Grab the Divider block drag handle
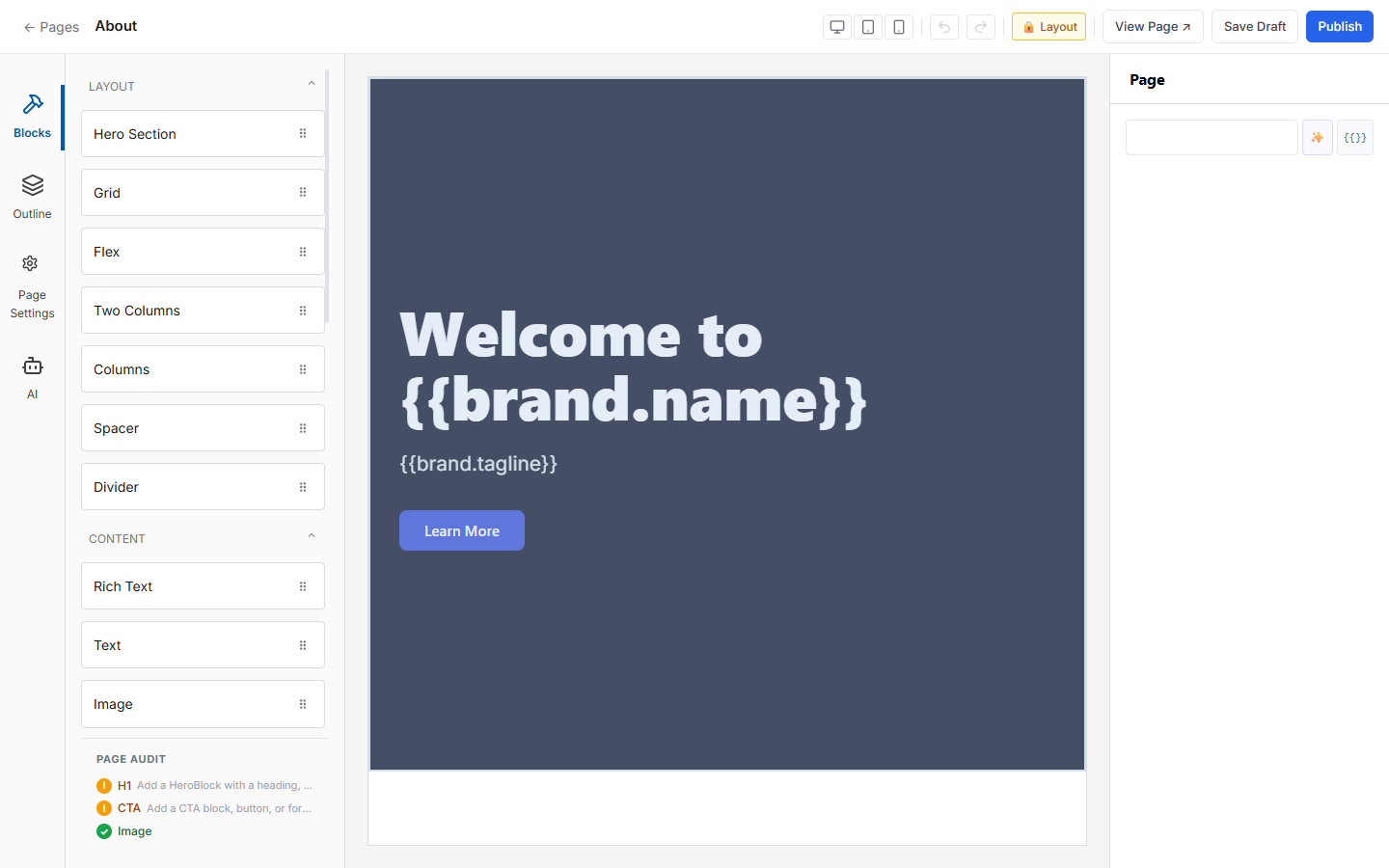 pos(303,487)
